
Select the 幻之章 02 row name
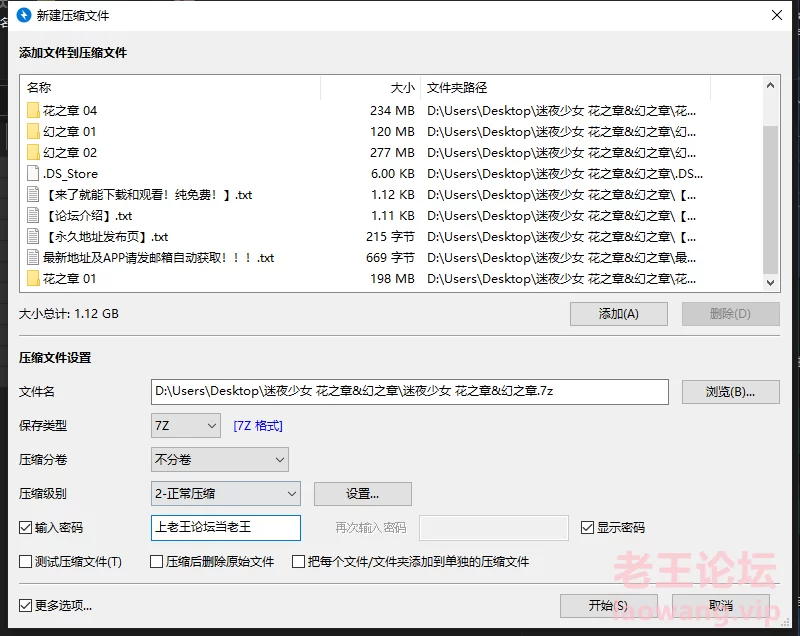[x=70, y=152]
